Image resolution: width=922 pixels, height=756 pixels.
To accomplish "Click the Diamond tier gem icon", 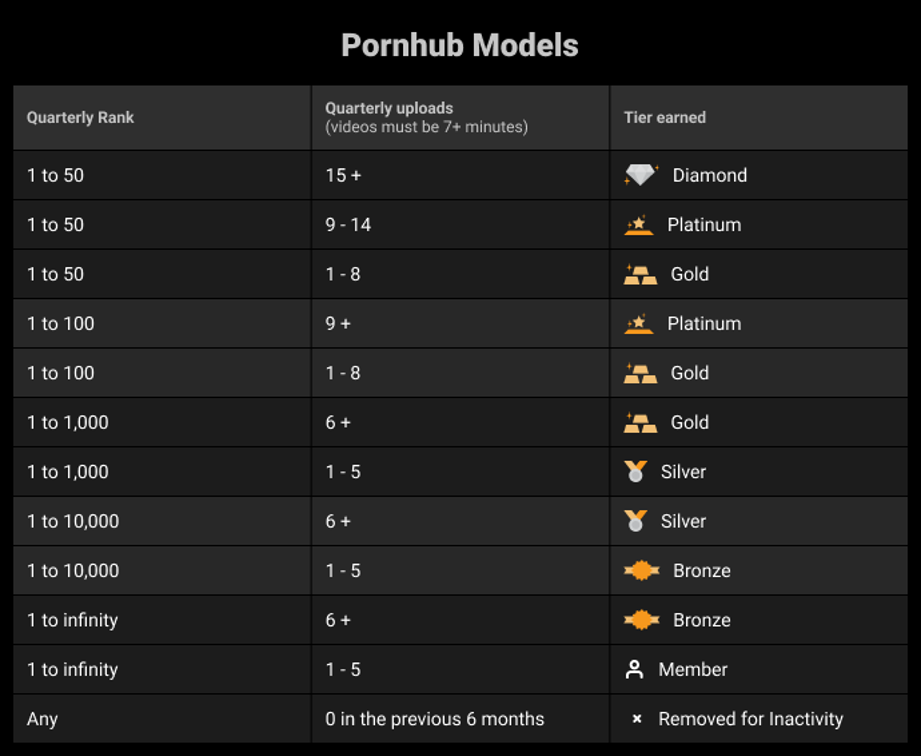I will coord(641,175).
